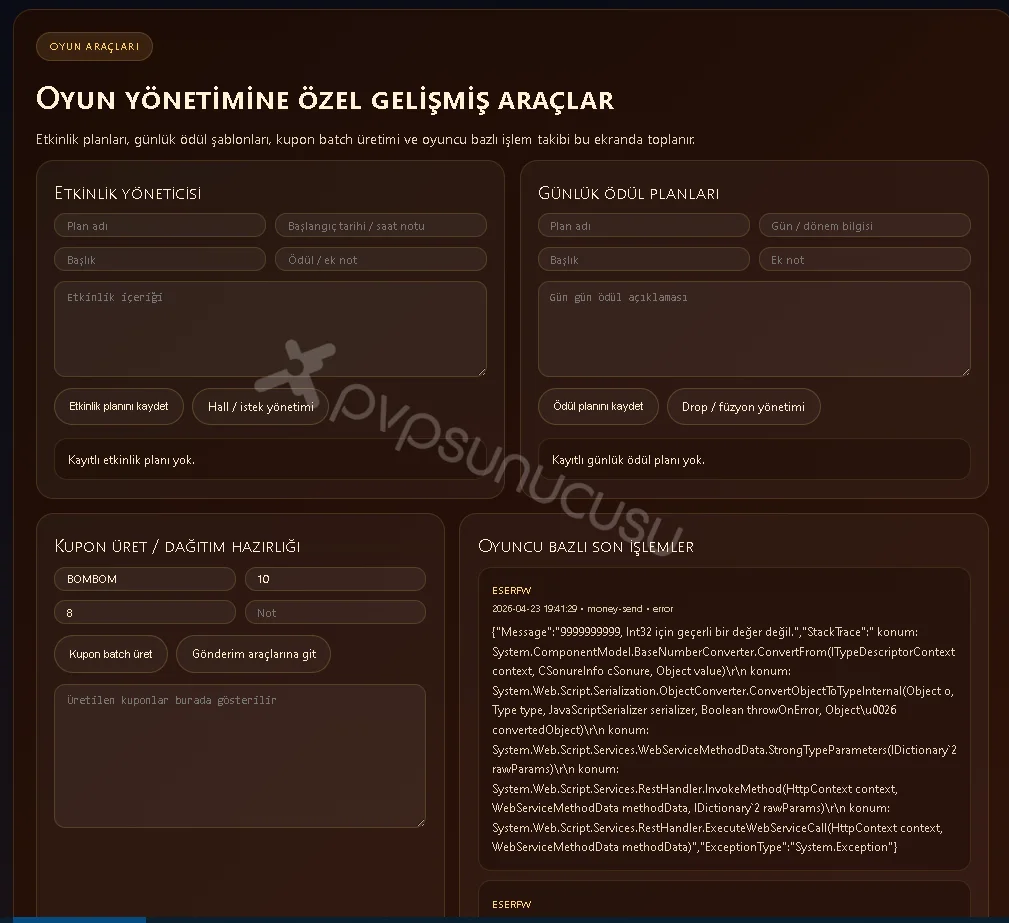Click the first ESERFW log entry name
1009x923 pixels.
point(512,590)
